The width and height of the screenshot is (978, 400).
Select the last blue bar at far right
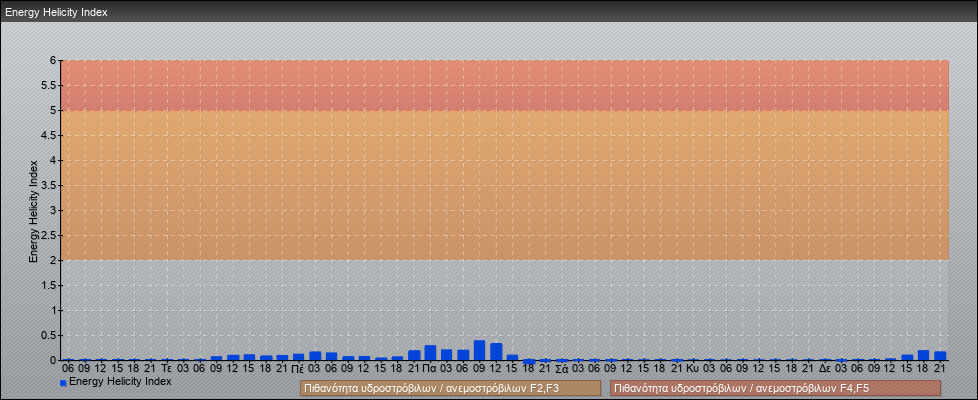pyautogui.click(x=939, y=355)
